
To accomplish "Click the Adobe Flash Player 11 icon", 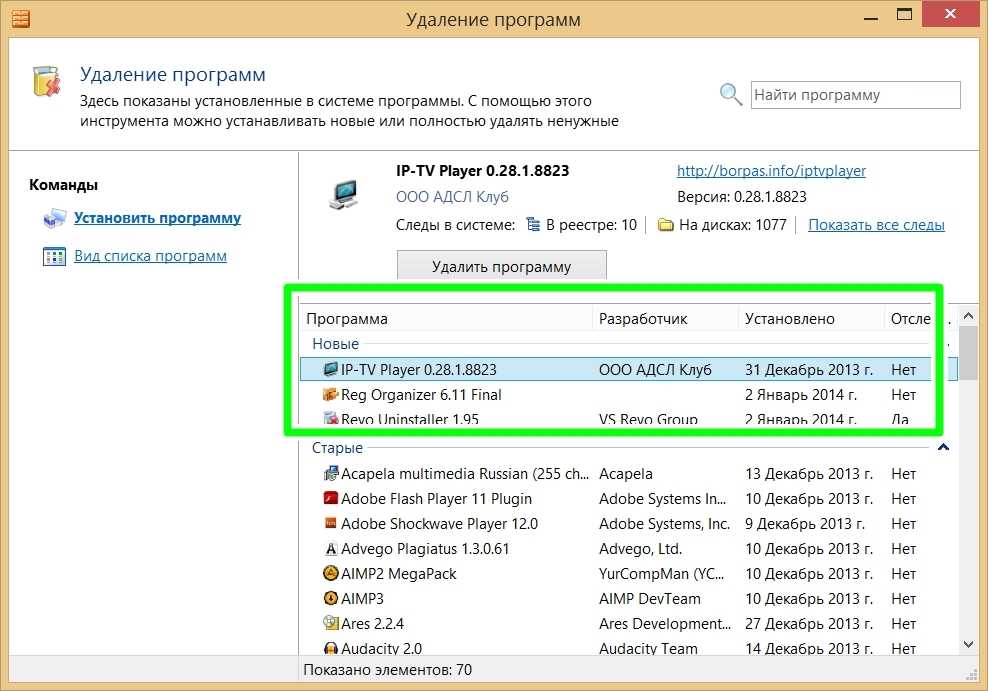I will 331,499.
